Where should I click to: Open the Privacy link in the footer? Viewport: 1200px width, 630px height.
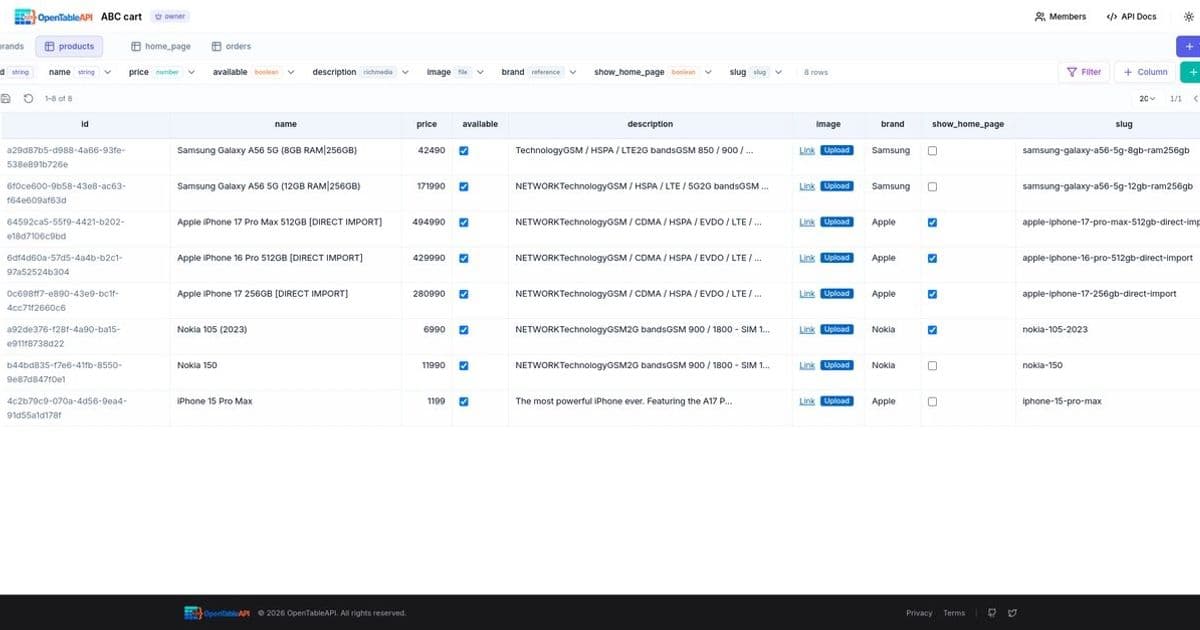click(919, 612)
